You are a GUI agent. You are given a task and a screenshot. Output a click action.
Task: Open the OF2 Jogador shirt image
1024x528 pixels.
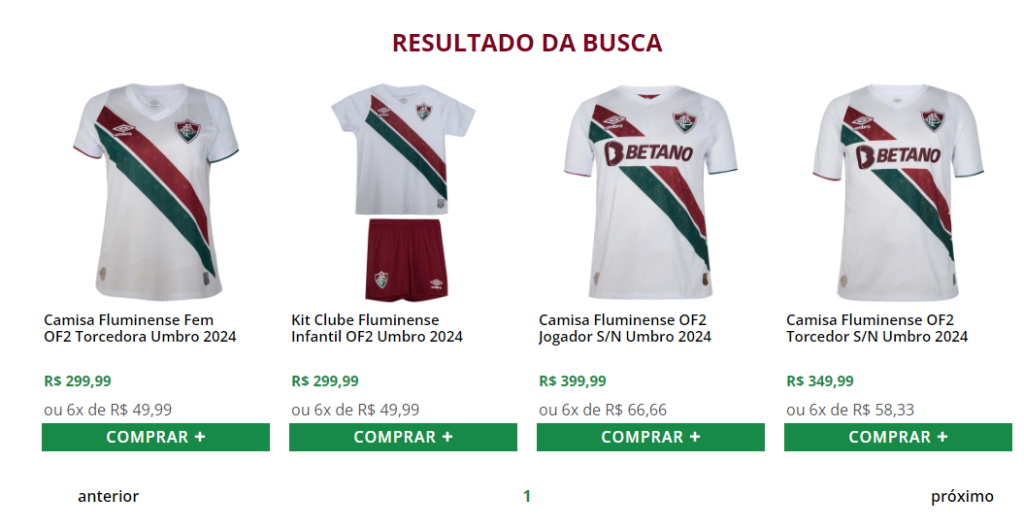click(x=650, y=191)
